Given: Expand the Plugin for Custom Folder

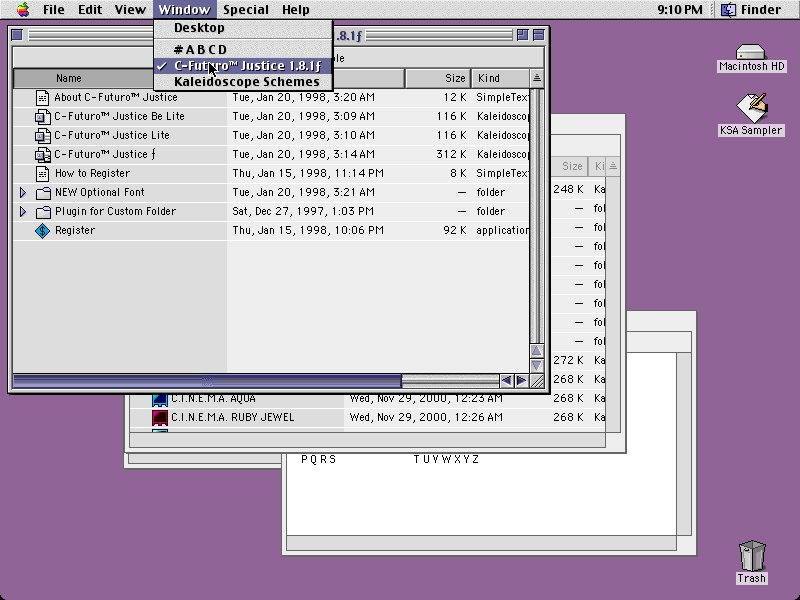Looking at the screenshot, I should point(22,211).
